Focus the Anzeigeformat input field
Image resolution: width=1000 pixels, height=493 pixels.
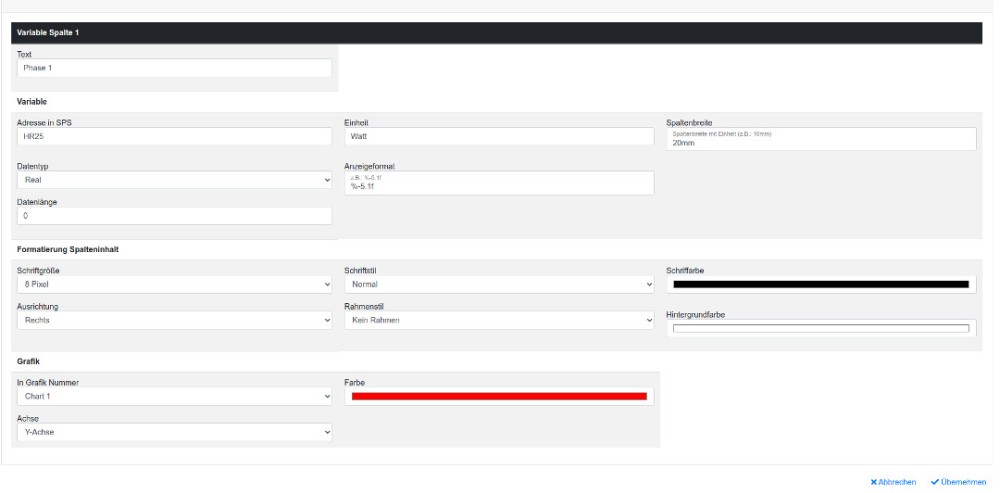(x=498, y=184)
